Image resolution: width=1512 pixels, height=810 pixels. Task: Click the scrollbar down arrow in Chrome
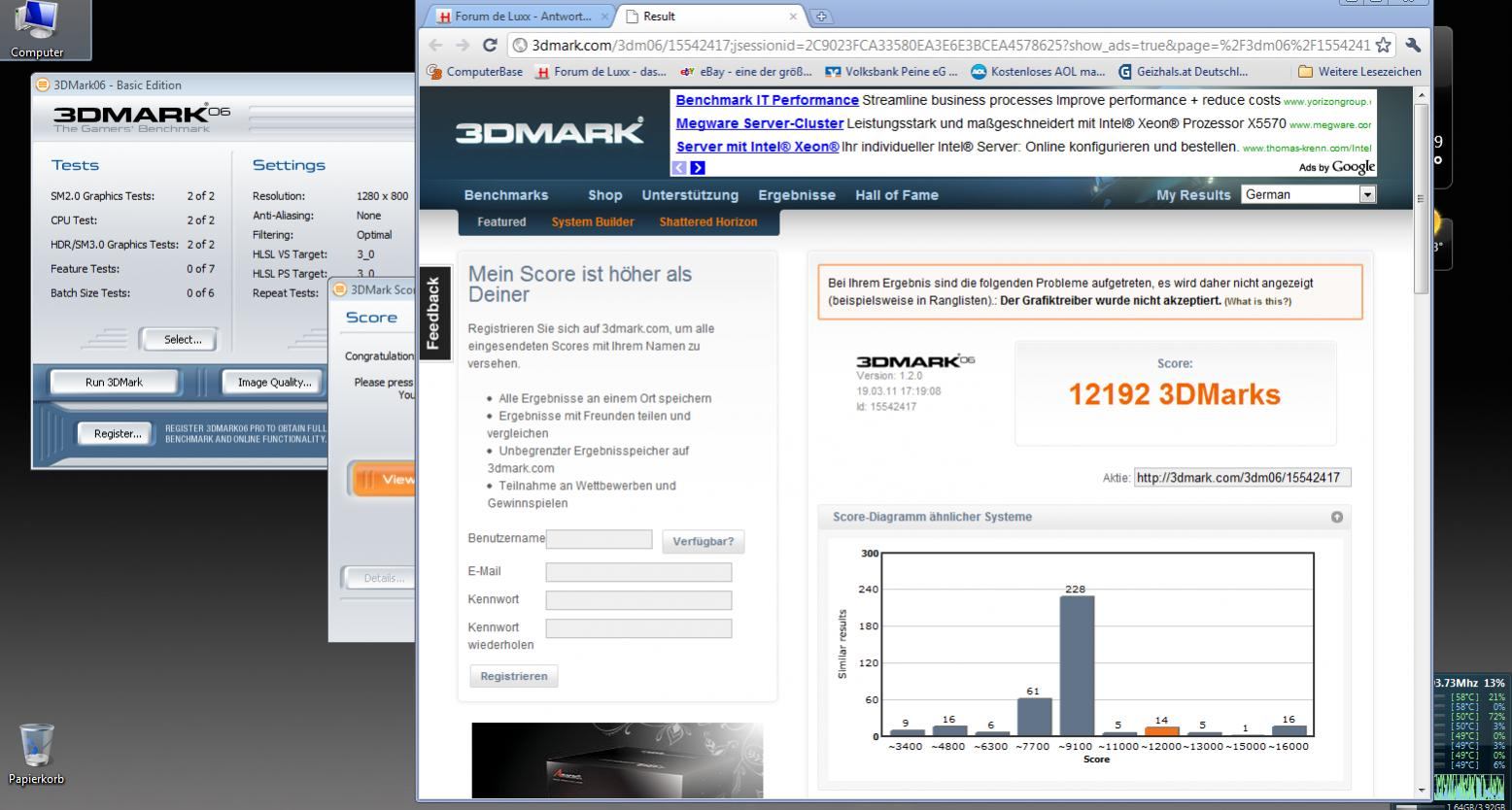pos(1421,790)
